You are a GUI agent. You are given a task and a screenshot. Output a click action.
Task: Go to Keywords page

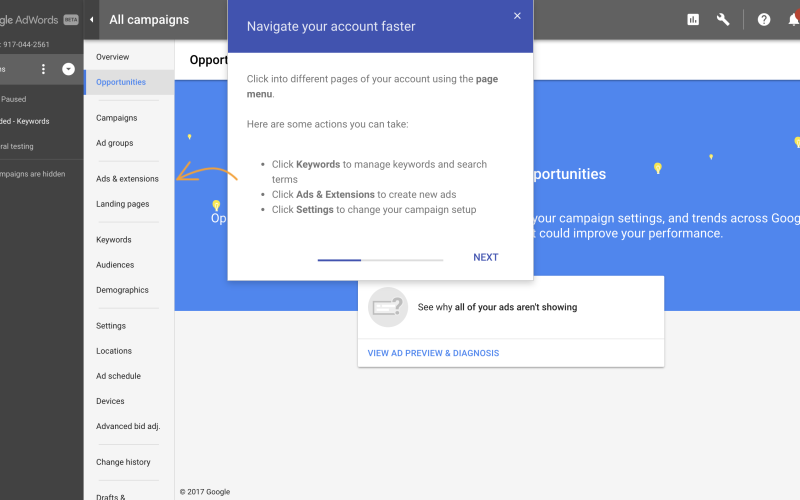coord(113,239)
